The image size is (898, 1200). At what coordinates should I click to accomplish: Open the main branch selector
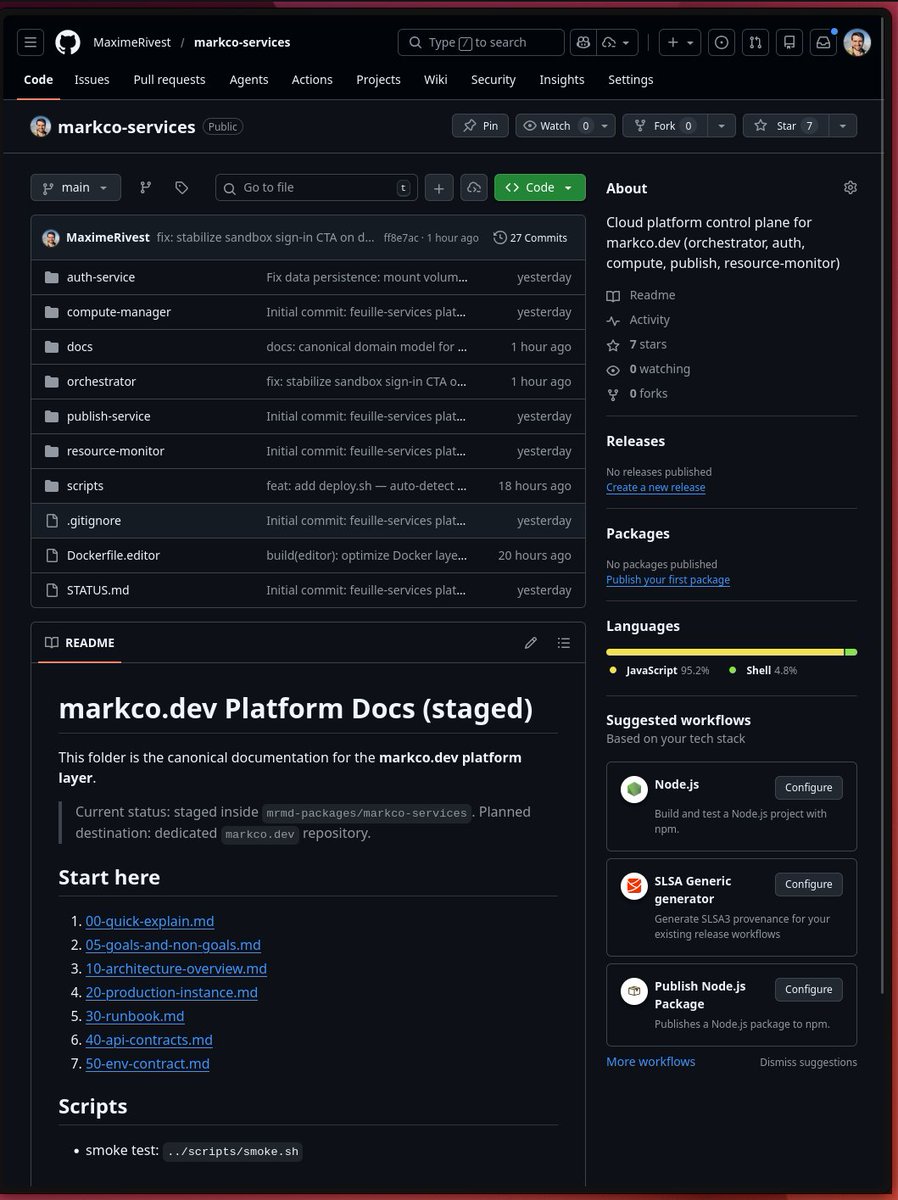76,187
